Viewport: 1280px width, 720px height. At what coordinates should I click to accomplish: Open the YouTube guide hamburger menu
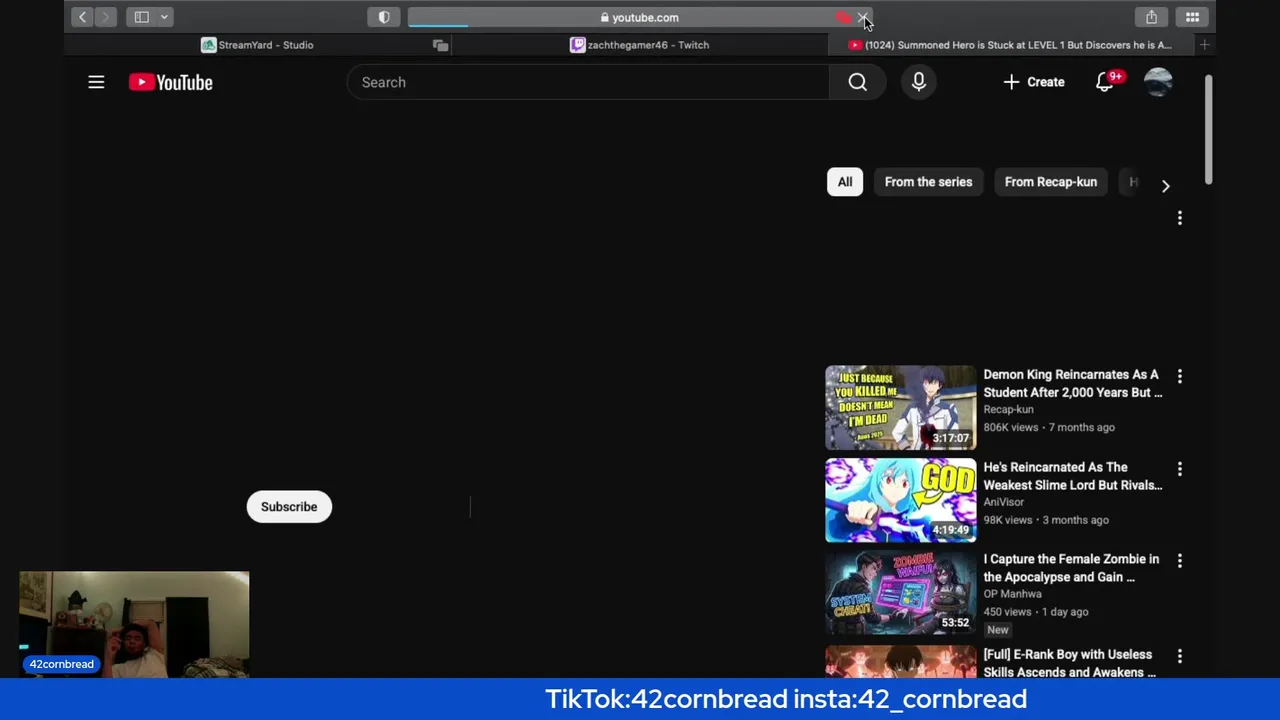pyautogui.click(x=96, y=82)
